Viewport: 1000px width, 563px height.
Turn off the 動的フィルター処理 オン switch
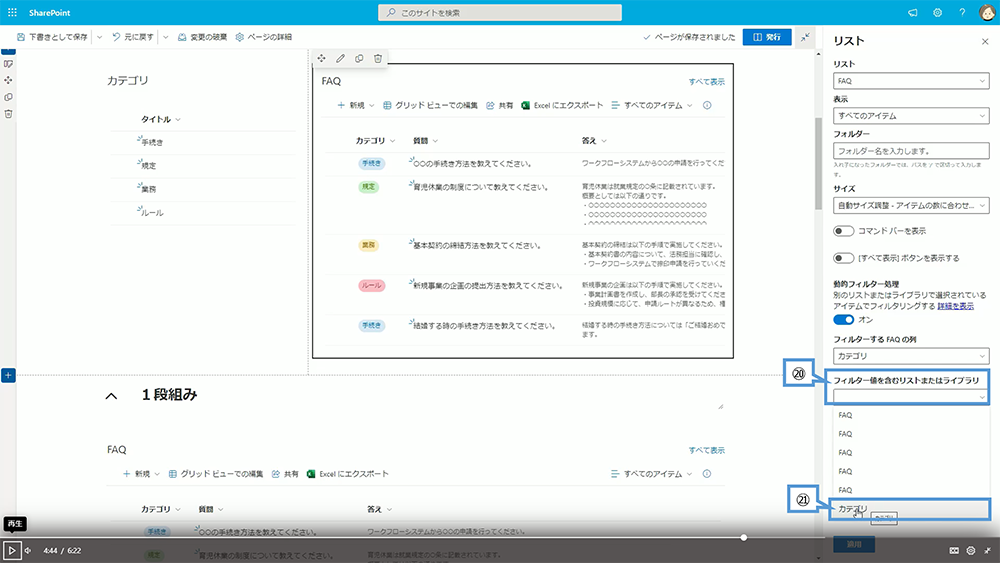coord(843,319)
